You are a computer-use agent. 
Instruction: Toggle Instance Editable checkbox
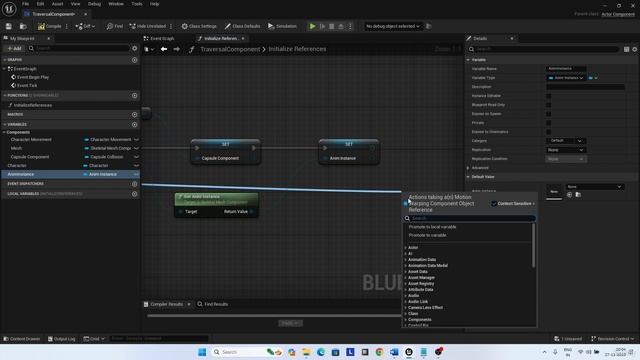(x=549, y=96)
